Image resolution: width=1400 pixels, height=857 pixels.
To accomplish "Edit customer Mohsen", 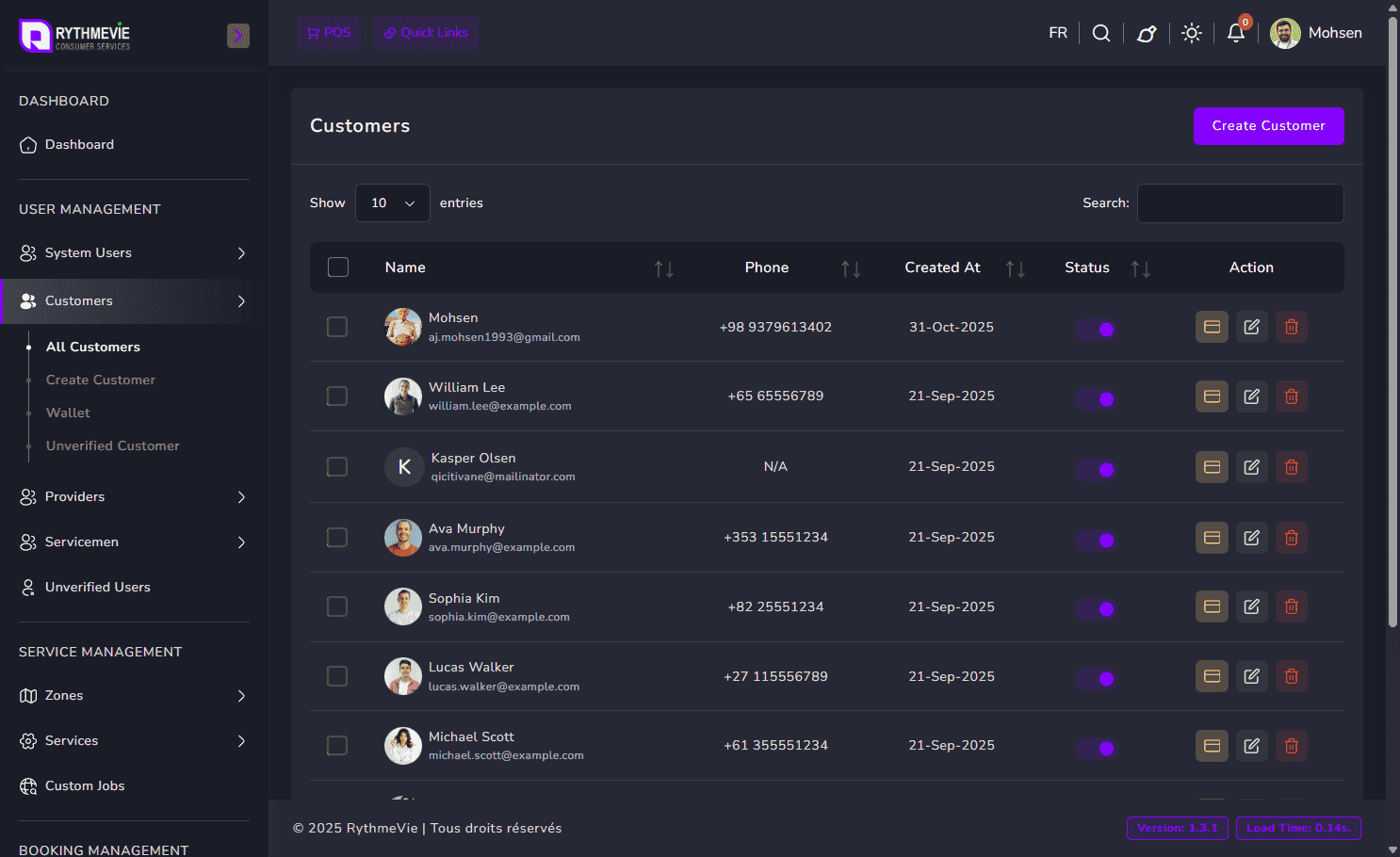I will (x=1251, y=327).
